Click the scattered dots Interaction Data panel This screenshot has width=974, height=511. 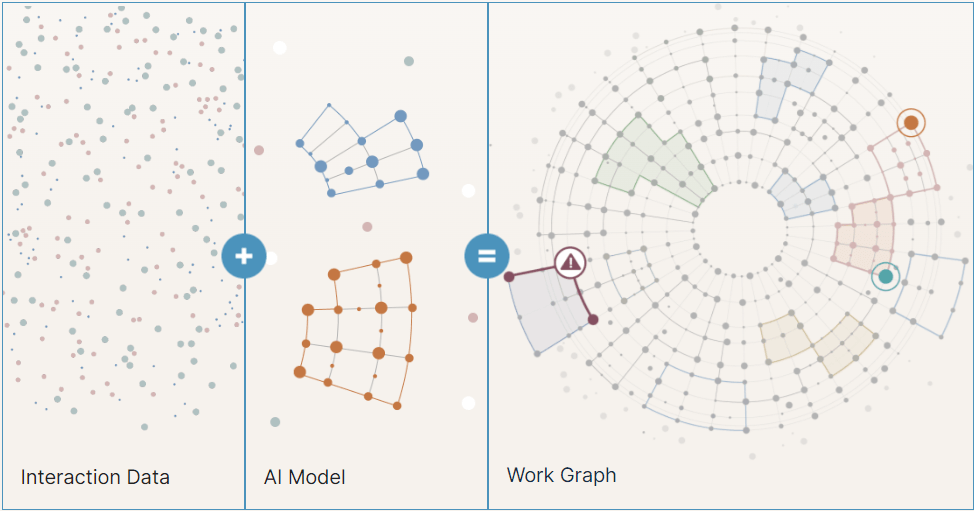click(x=123, y=217)
